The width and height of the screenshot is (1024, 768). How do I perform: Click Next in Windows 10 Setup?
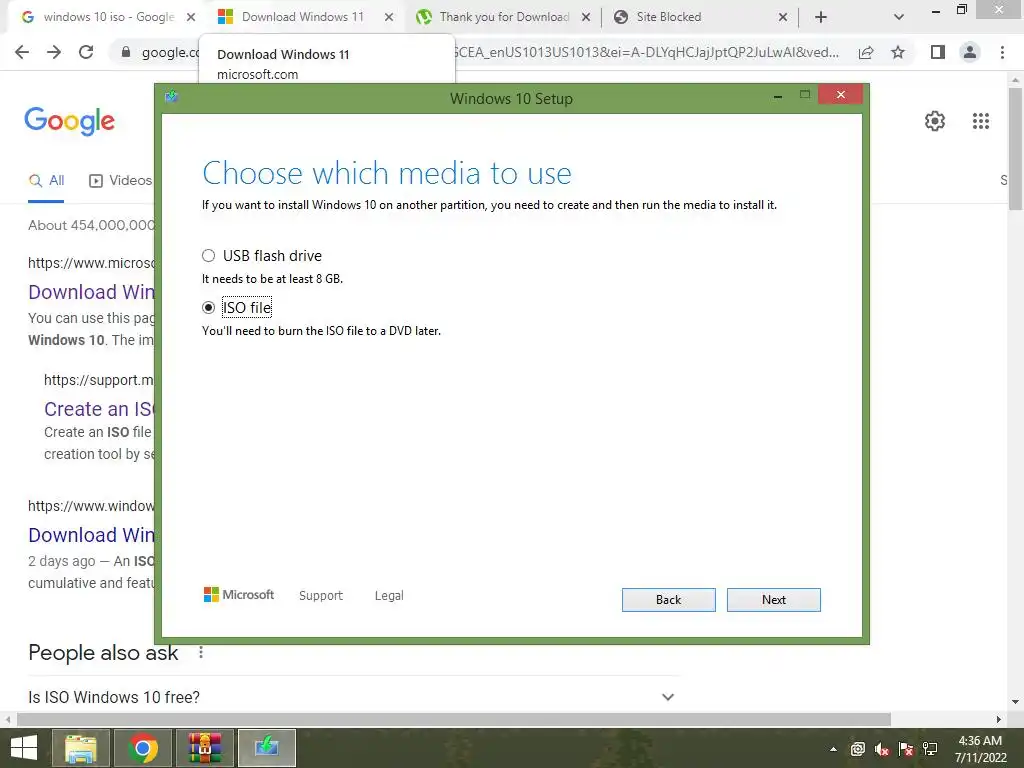pos(773,600)
